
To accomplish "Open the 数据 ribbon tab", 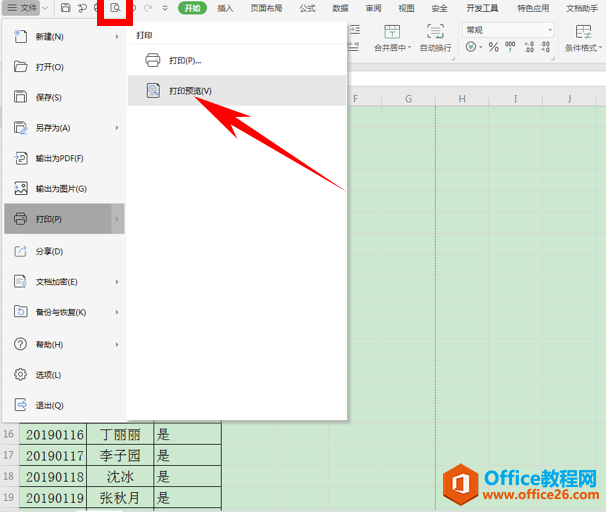I will (340, 8).
